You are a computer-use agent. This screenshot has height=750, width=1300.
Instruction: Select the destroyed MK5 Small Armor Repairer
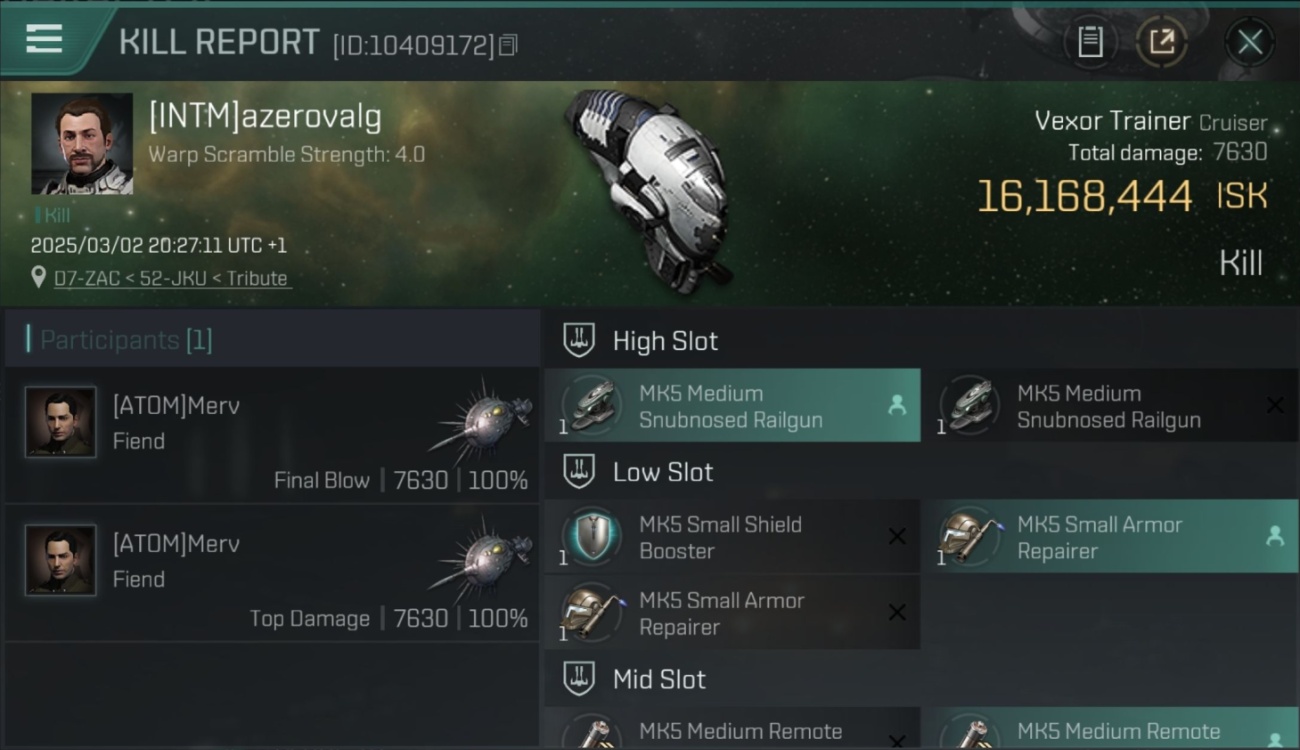(732, 613)
